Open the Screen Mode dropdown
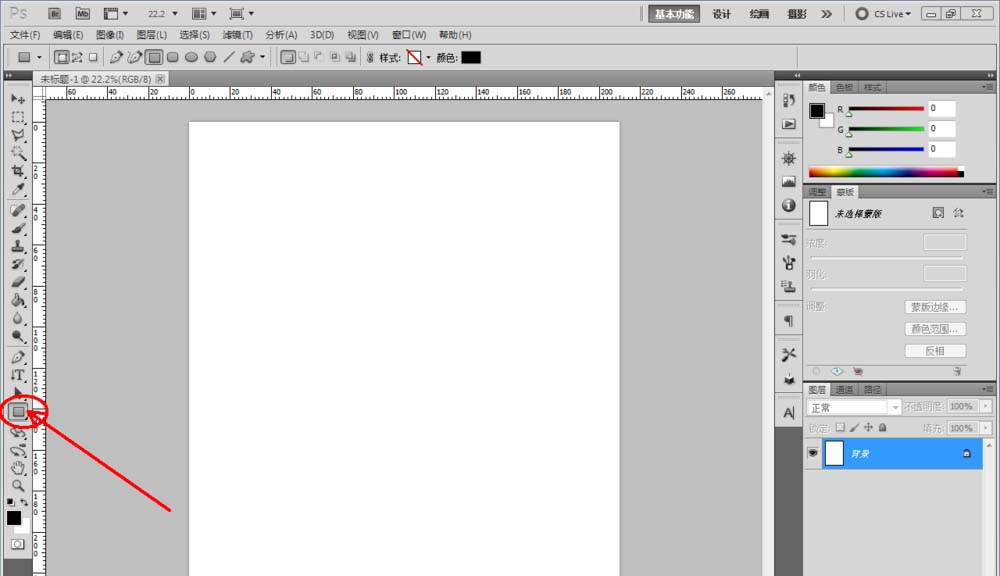 pos(241,13)
